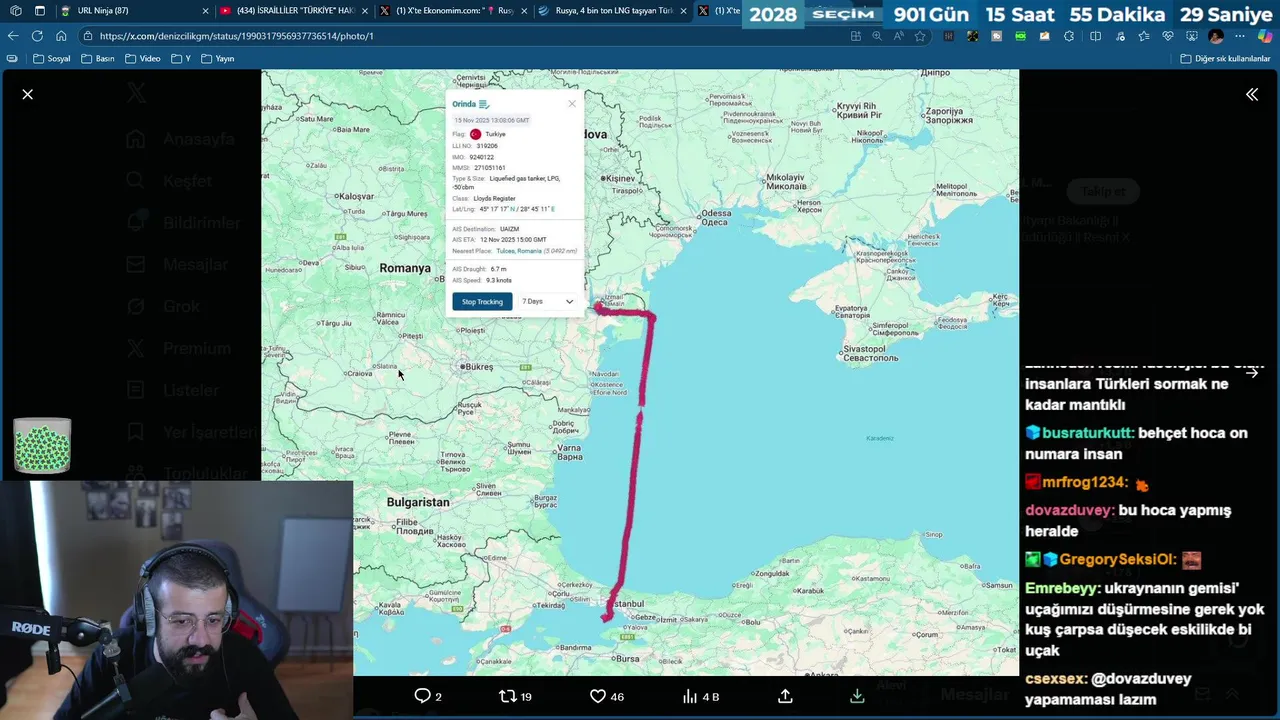This screenshot has height=720, width=1280.
Task: Click the repost icon showing 19
Action: pyautogui.click(x=508, y=696)
